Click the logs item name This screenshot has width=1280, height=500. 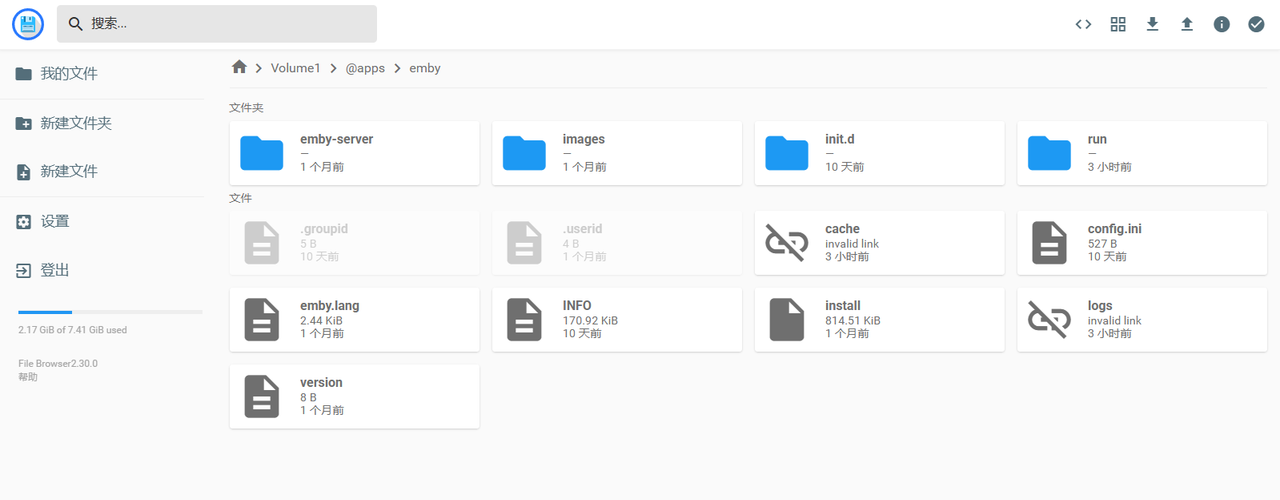coord(1100,306)
